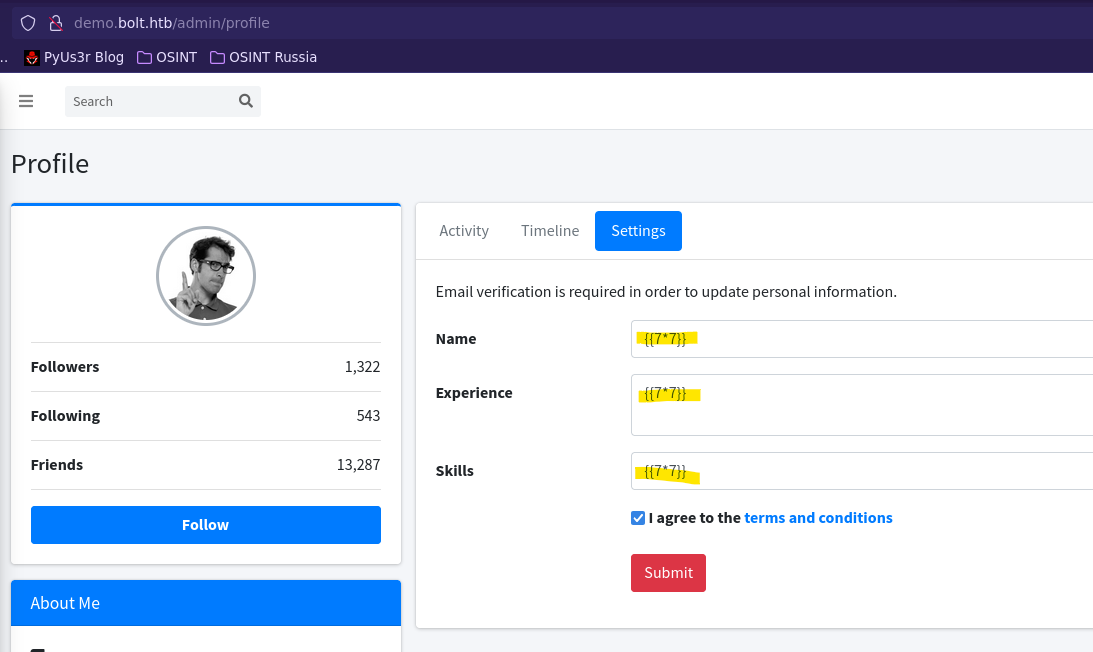Click the red Submit button

pos(668,573)
